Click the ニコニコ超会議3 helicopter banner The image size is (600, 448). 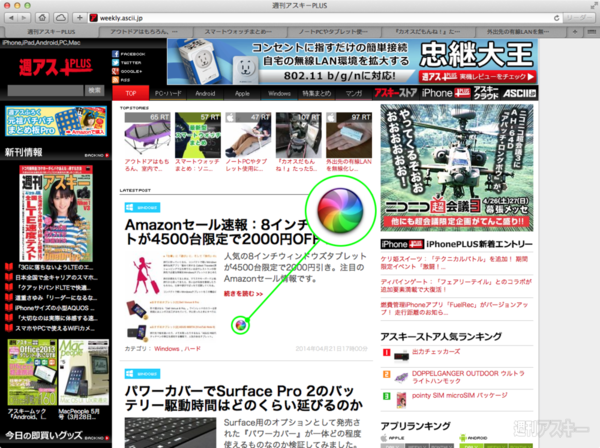(457, 168)
